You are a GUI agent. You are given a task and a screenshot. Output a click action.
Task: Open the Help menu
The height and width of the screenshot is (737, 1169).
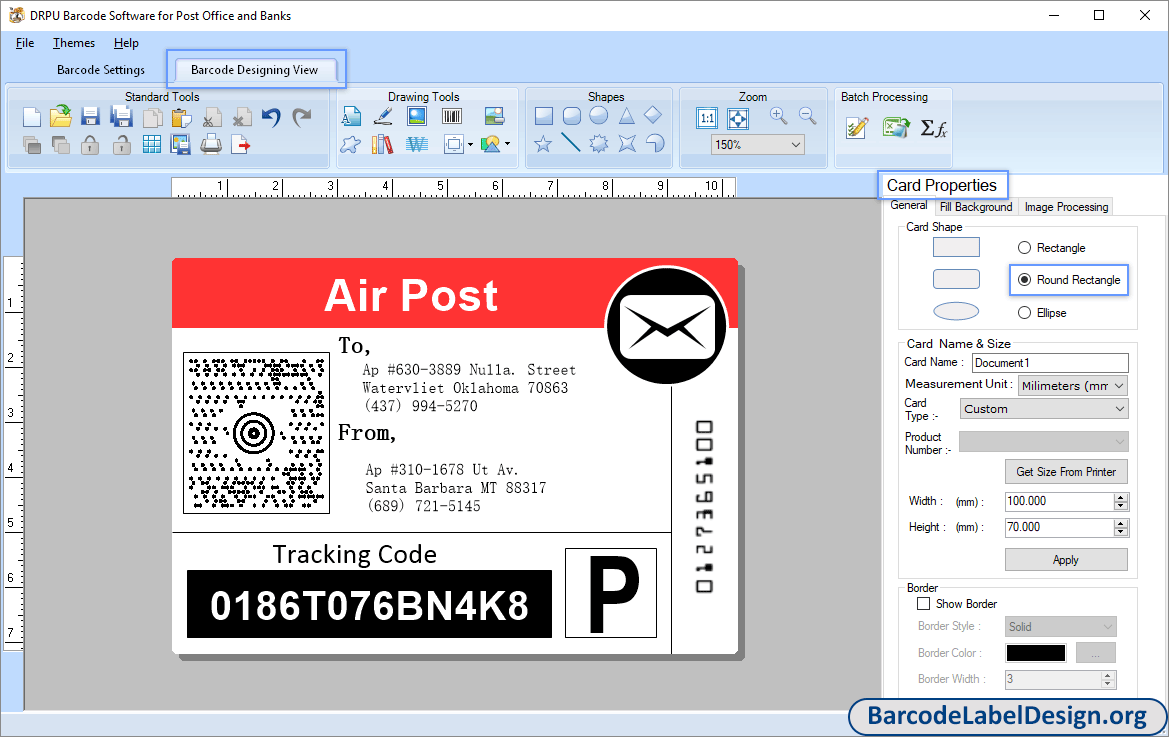coord(126,43)
